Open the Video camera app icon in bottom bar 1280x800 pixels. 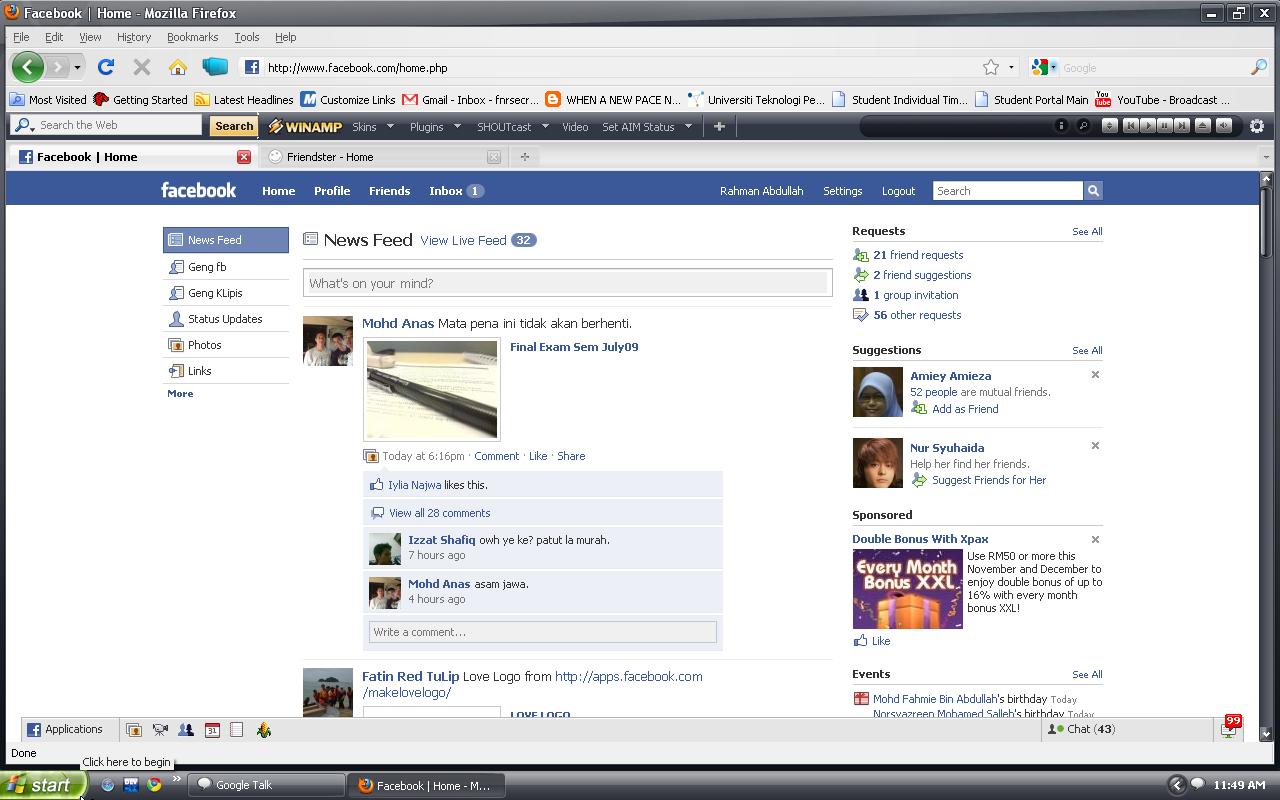click(160, 730)
